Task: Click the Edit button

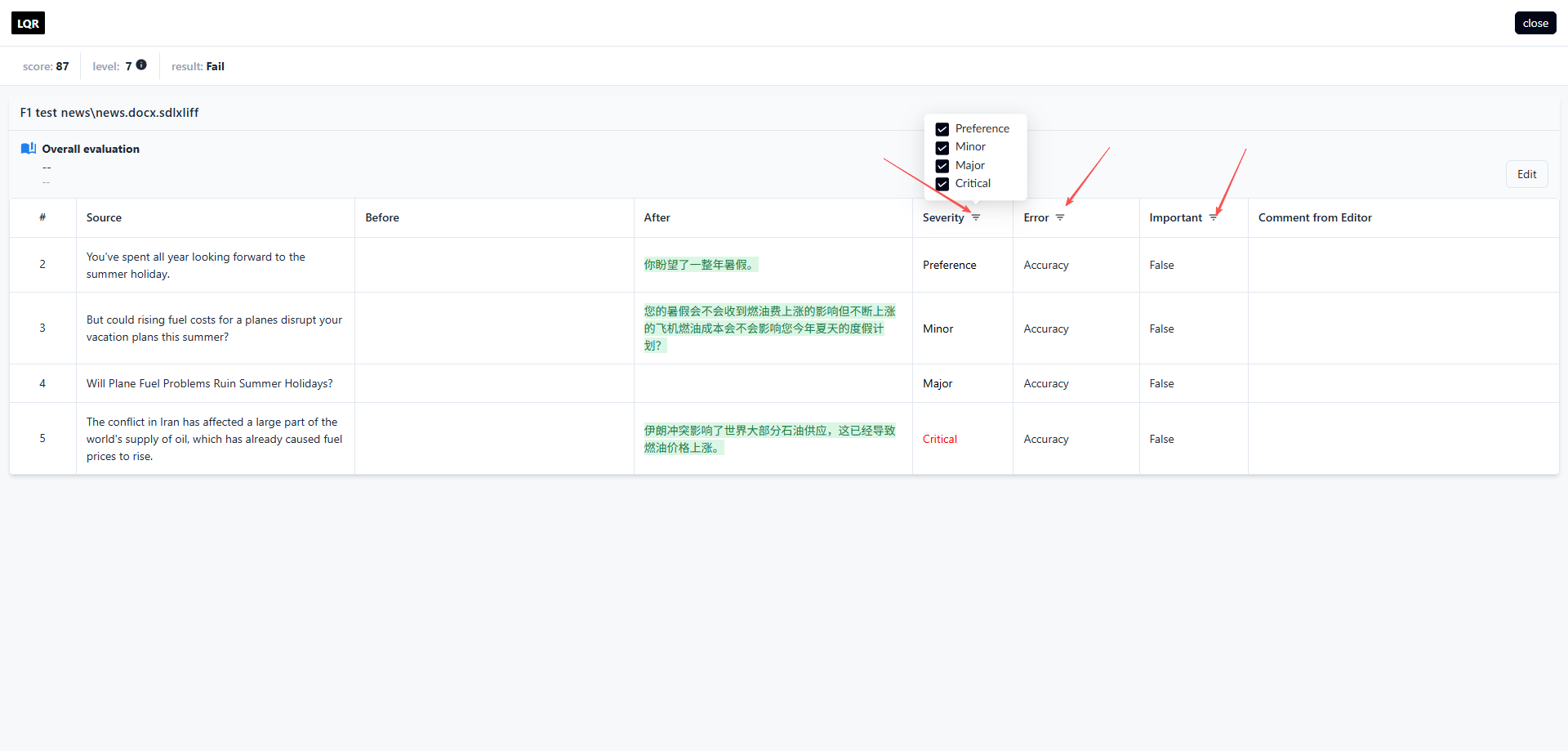Action: tap(1526, 174)
